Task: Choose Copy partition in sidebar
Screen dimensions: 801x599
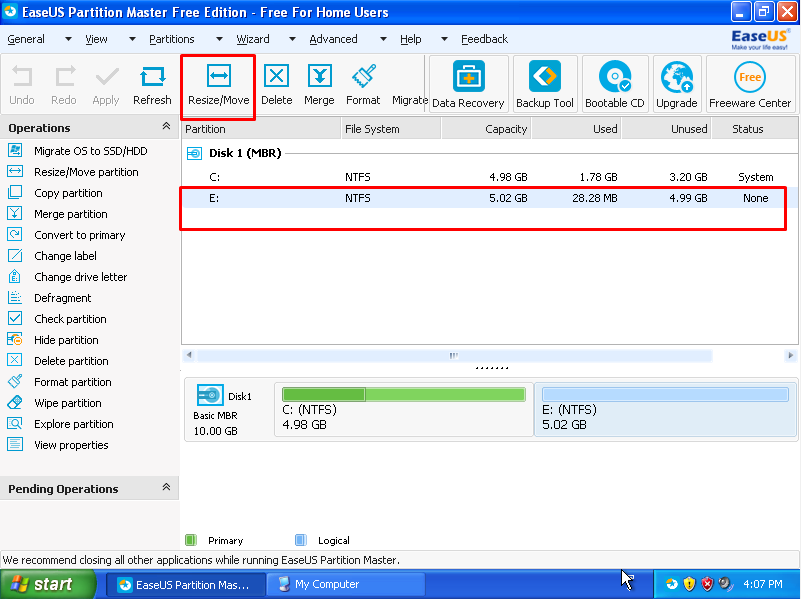Action: click(x=68, y=193)
